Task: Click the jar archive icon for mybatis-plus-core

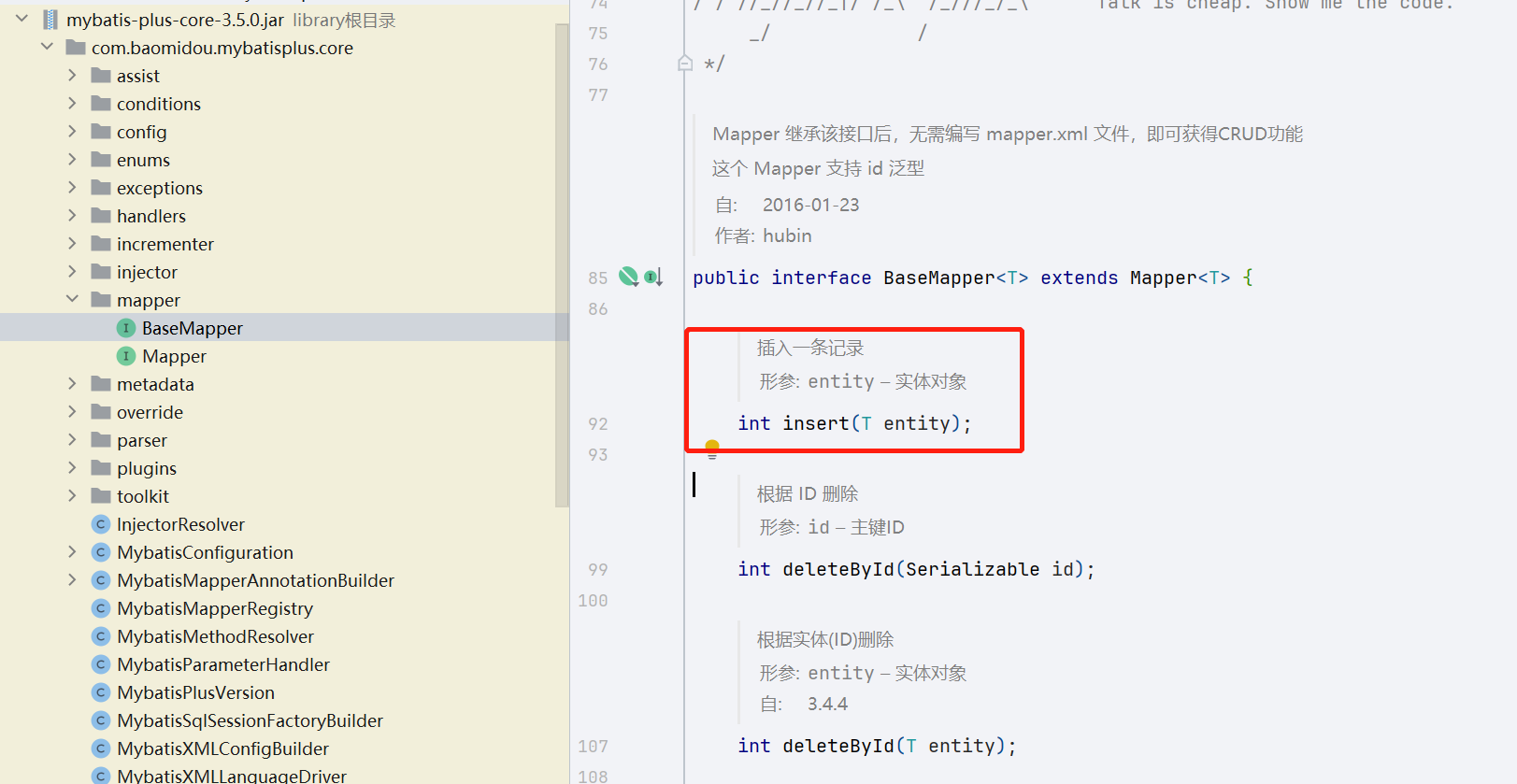Action: [x=50, y=20]
